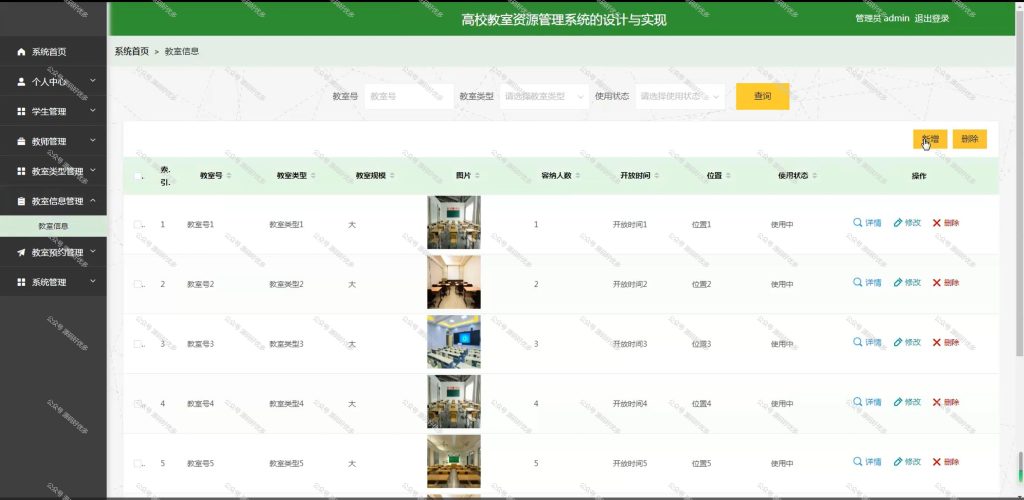This screenshot has width=1024, height=500.
Task: Open the 使用状态 filter dropdown
Action: click(x=680, y=96)
